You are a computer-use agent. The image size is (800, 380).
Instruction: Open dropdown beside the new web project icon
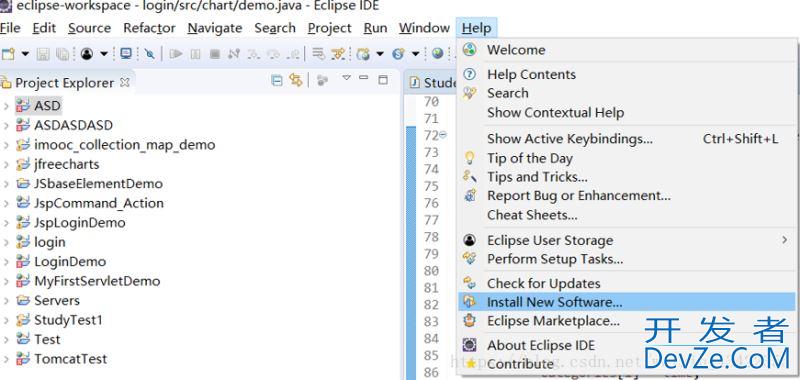380,54
